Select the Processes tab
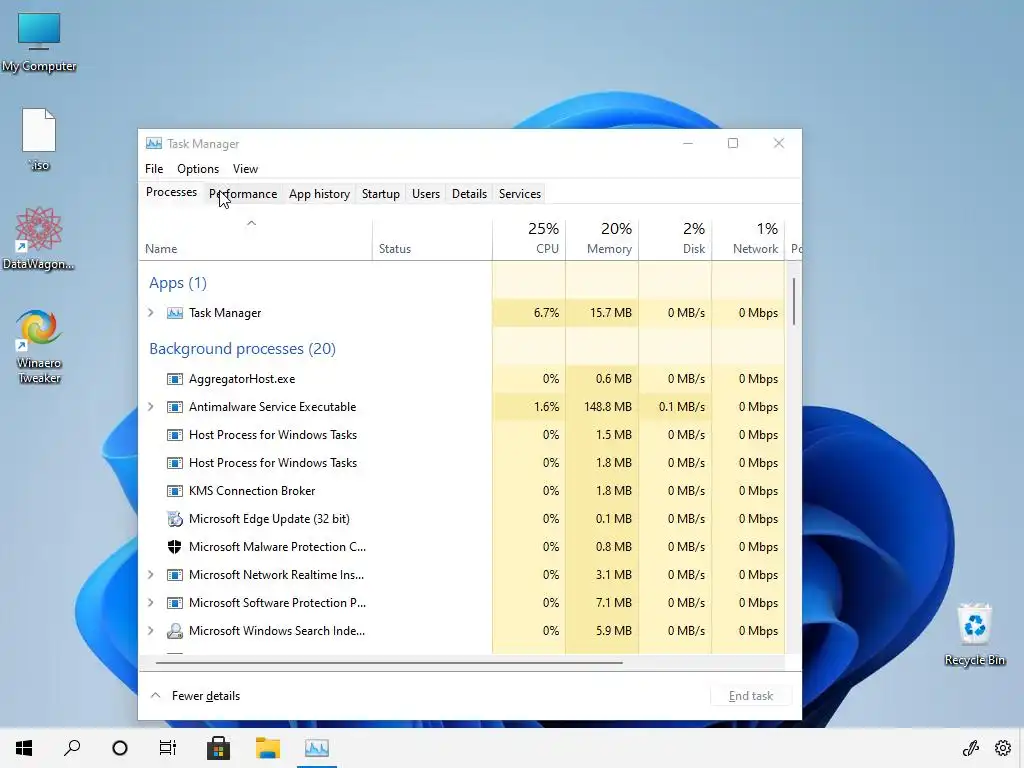 [171, 193]
